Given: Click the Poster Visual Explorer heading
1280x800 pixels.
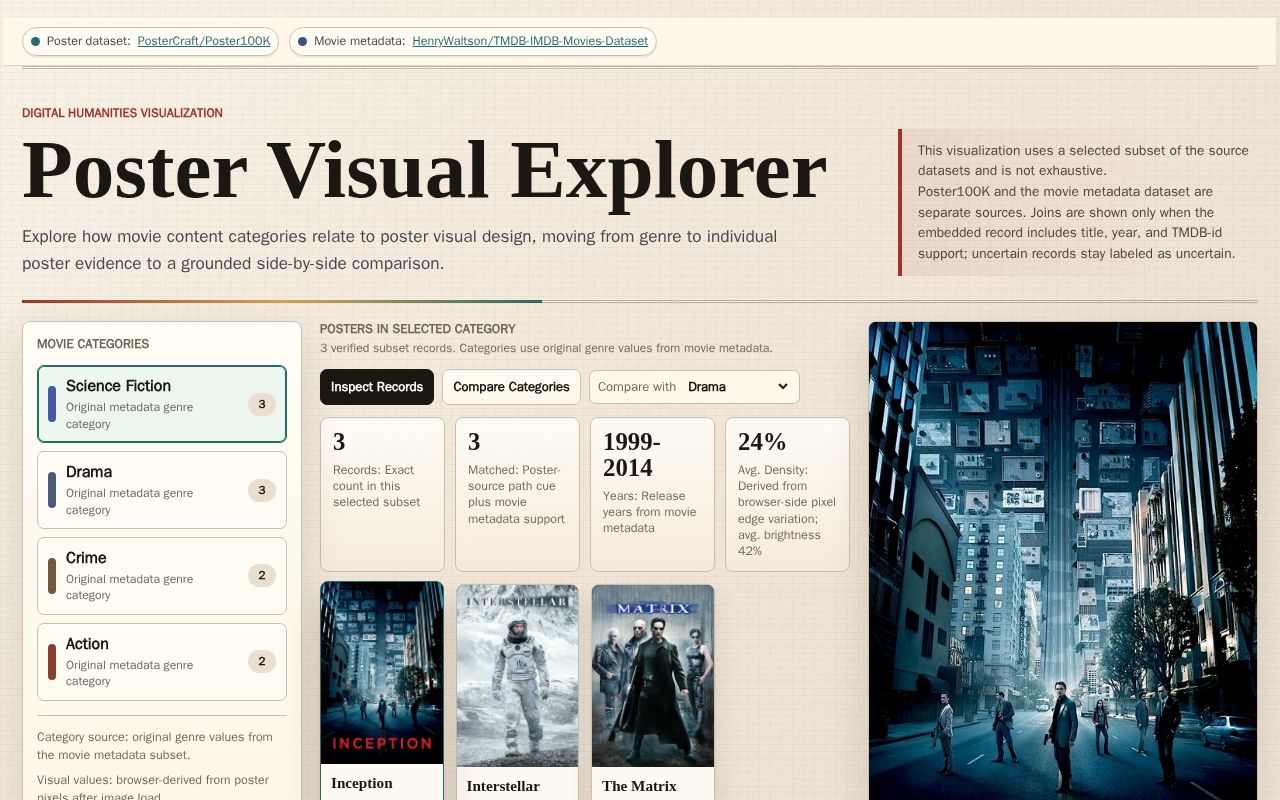Looking at the screenshot, I should pos(424,171).
